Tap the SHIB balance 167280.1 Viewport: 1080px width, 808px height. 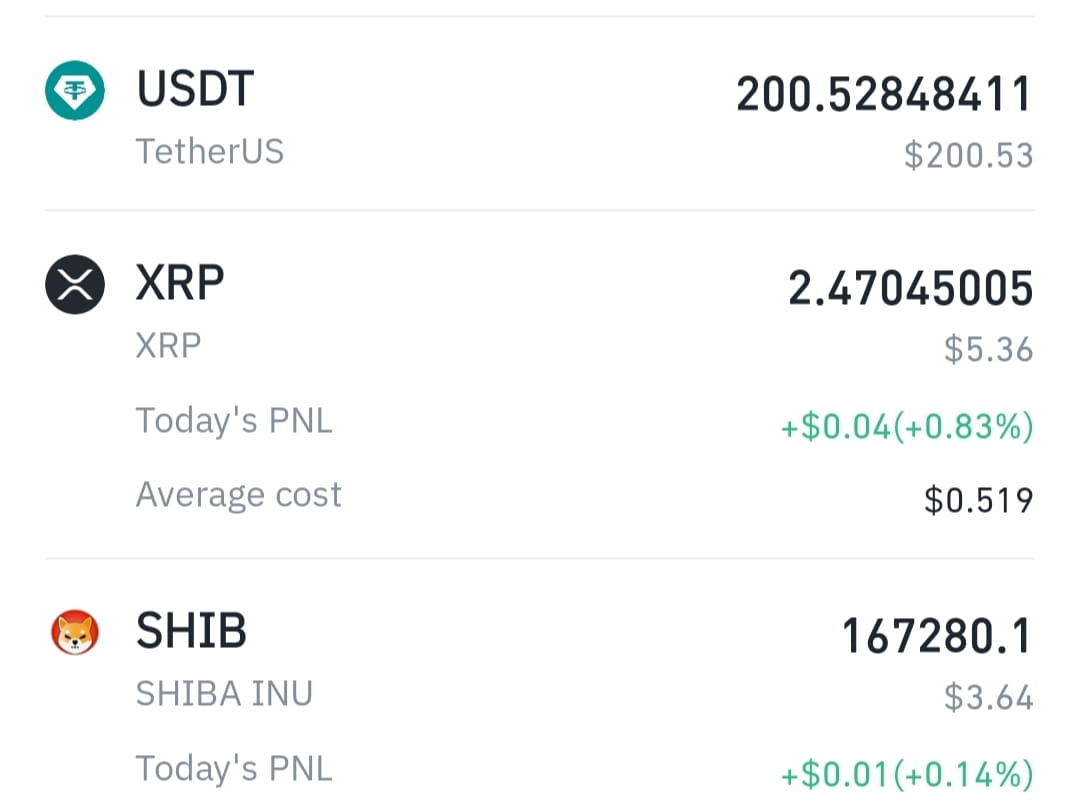pyautogui.click(x=937, y=636)
